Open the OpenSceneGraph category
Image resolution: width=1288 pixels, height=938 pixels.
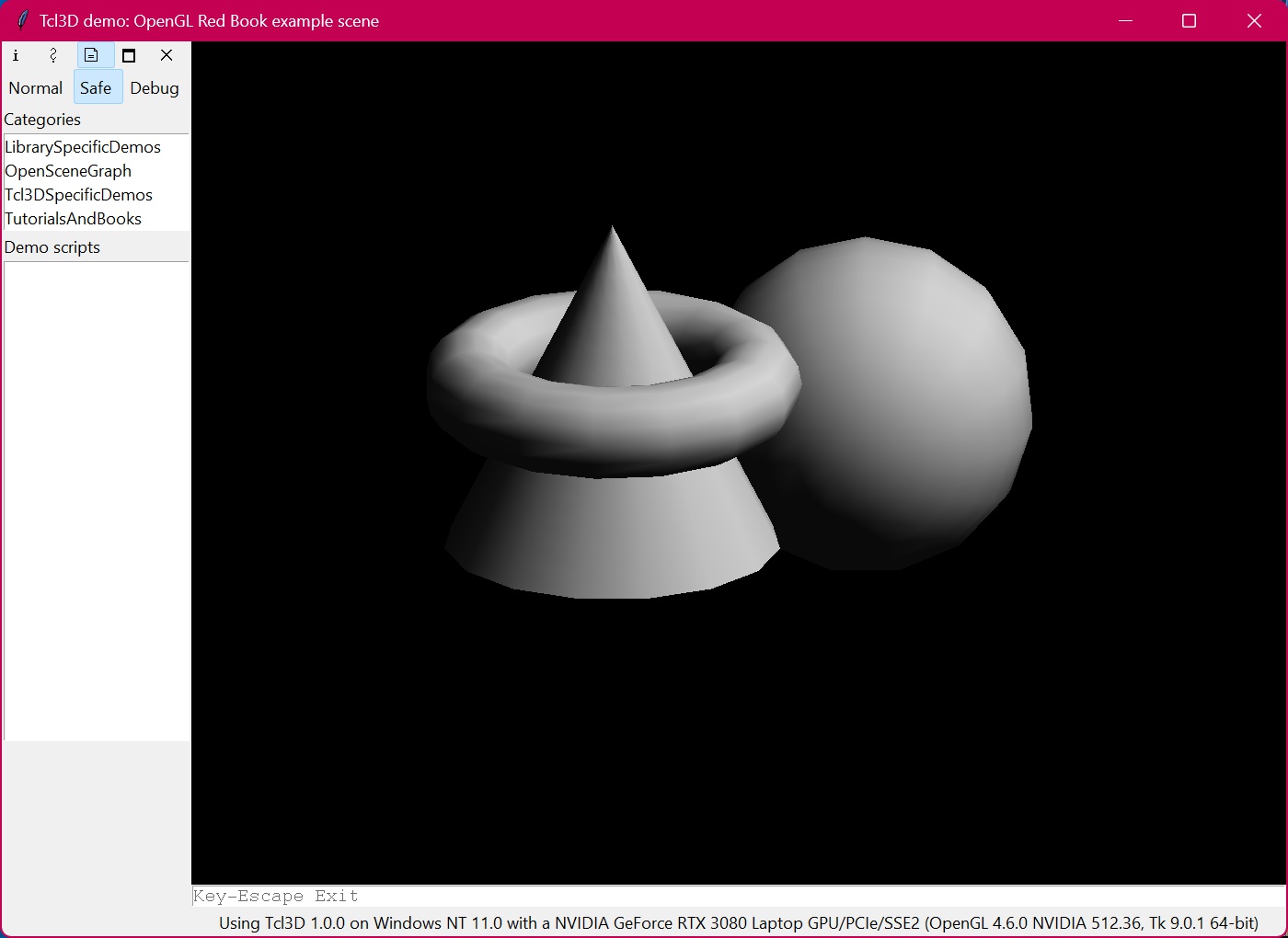[x=68, y=171]
